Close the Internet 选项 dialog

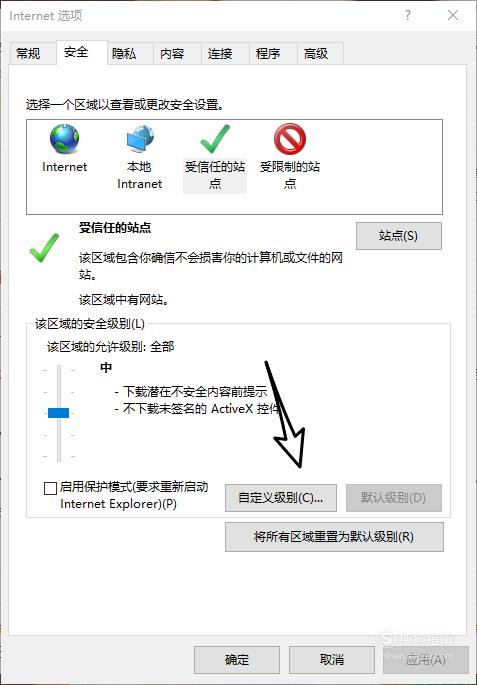pyautogui.click(x=453, y=15)
